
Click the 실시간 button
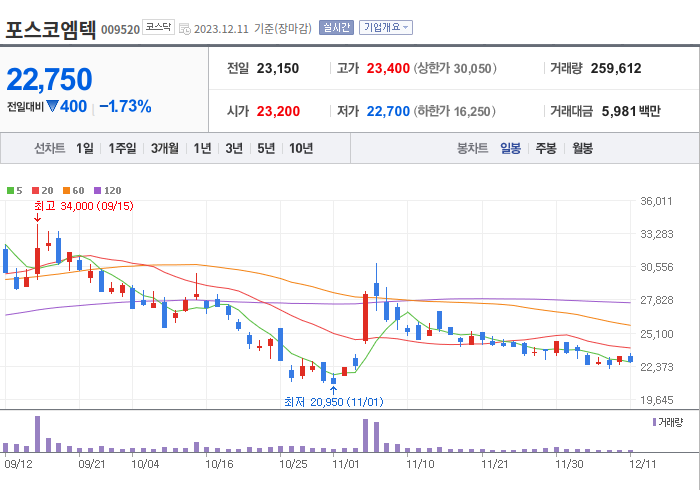pyautogui.click(x=336, y=28)
